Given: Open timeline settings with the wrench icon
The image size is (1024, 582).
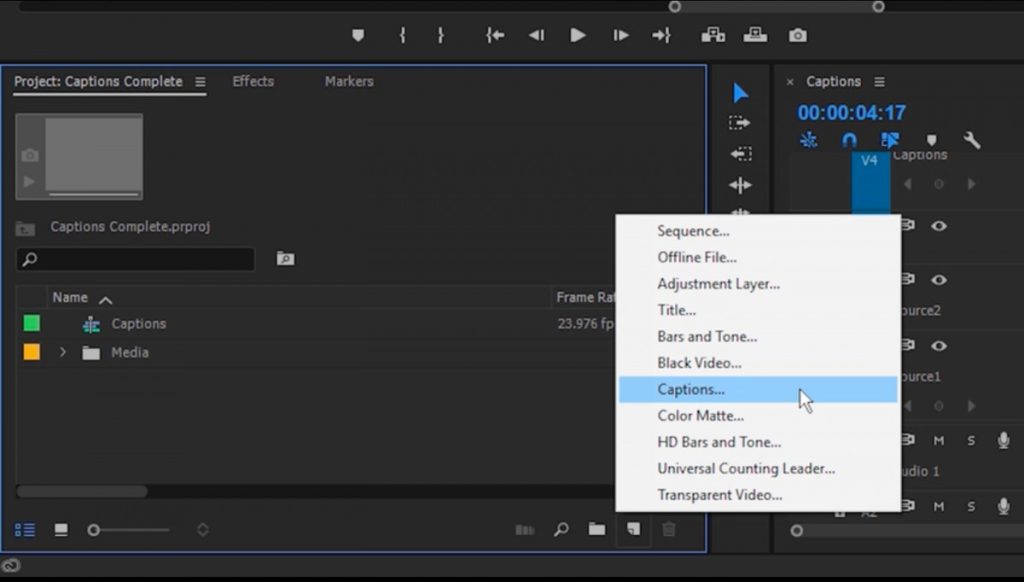Looking at the screenshot, I should point(972,140).
